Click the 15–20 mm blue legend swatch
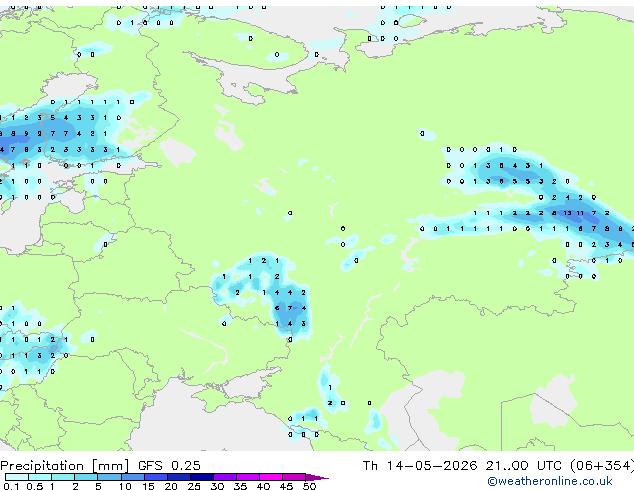The height and width of the screenshot is (490, 634). [x=155, y=477]
